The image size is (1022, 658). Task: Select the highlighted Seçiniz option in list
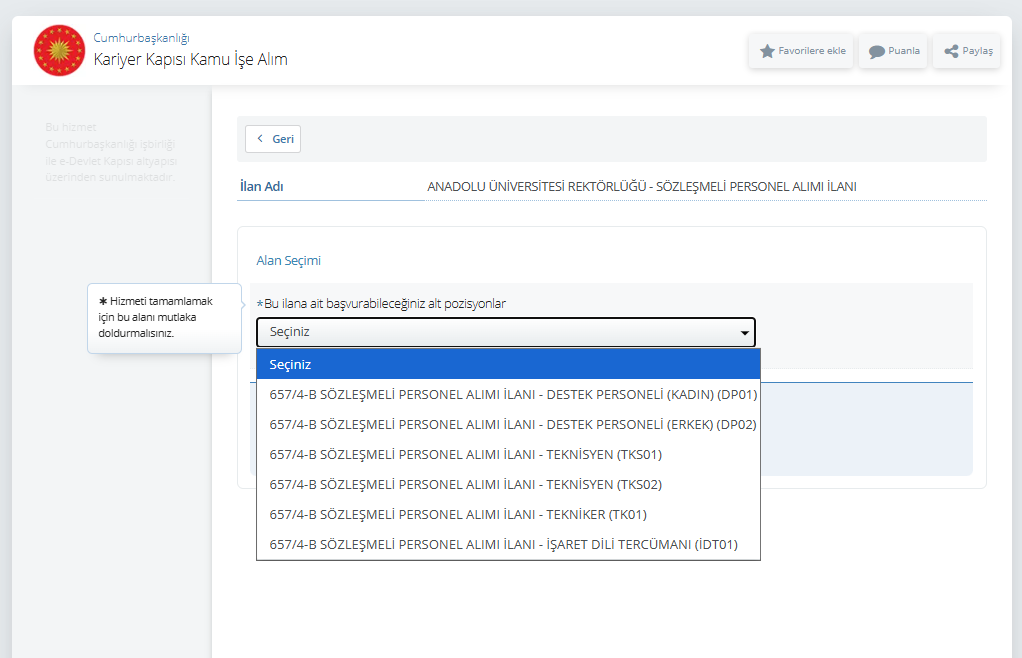[508, 365]
